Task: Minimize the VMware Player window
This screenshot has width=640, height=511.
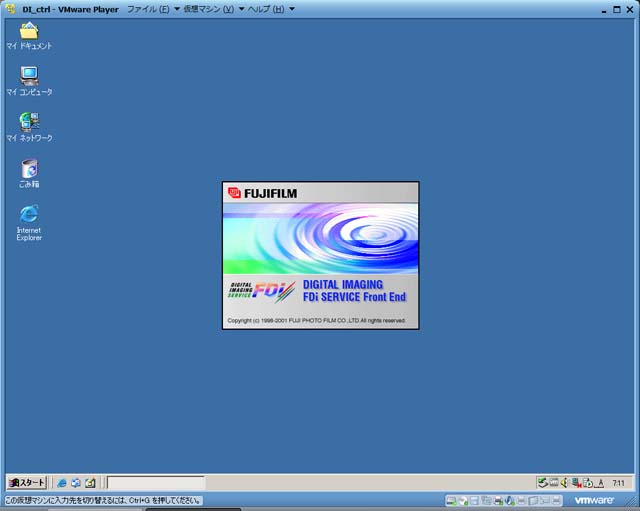Action: click(604, 9)
